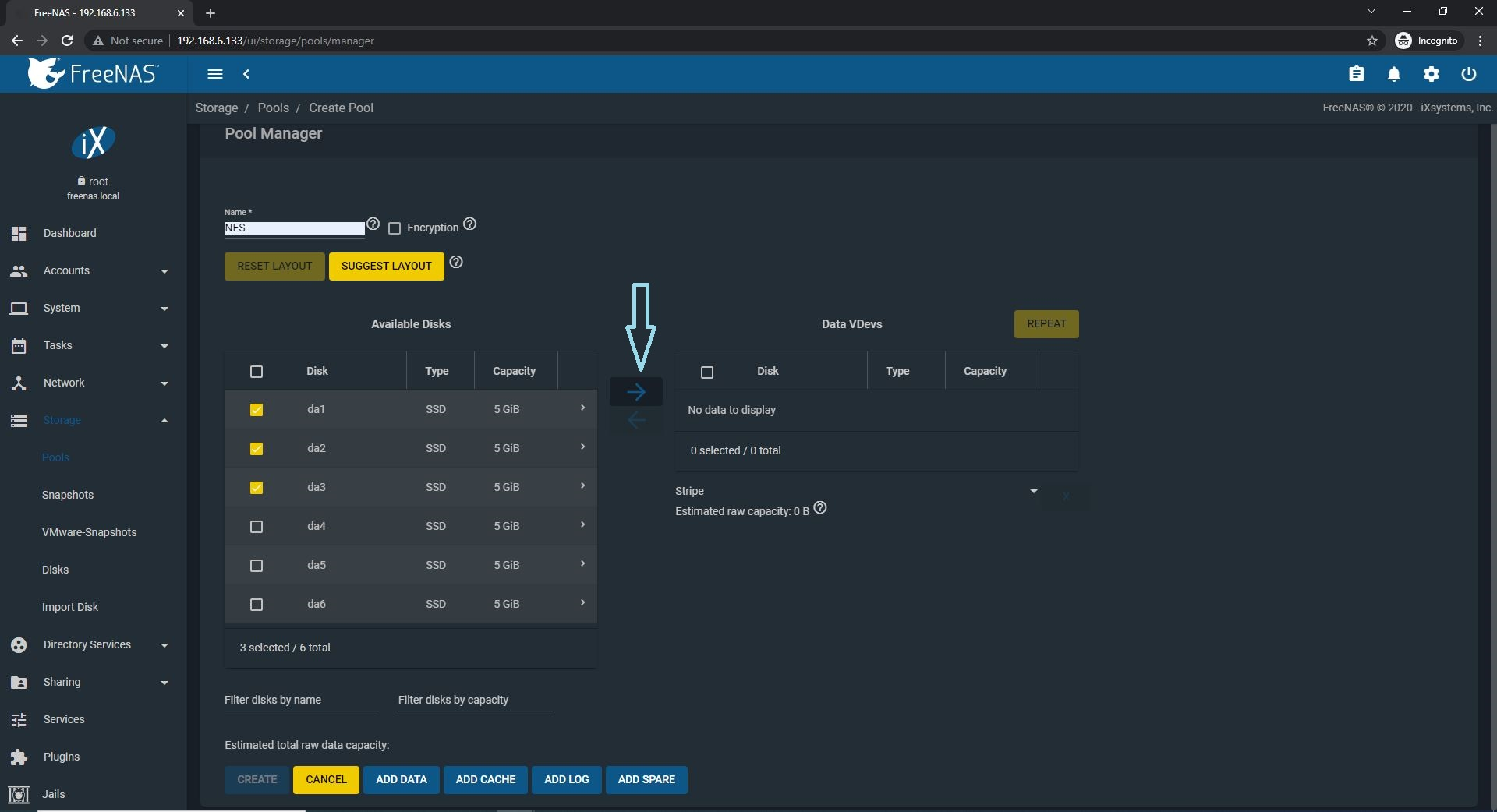Open the hamburger menu in top bar
Screen dimensions: 1497x812
pos(215,74)
